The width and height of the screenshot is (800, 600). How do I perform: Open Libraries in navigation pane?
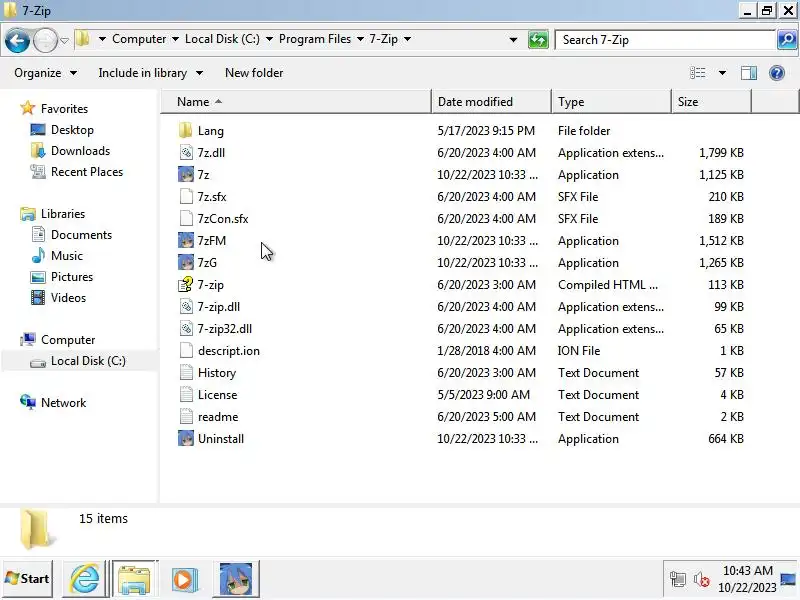click(63, 214)
